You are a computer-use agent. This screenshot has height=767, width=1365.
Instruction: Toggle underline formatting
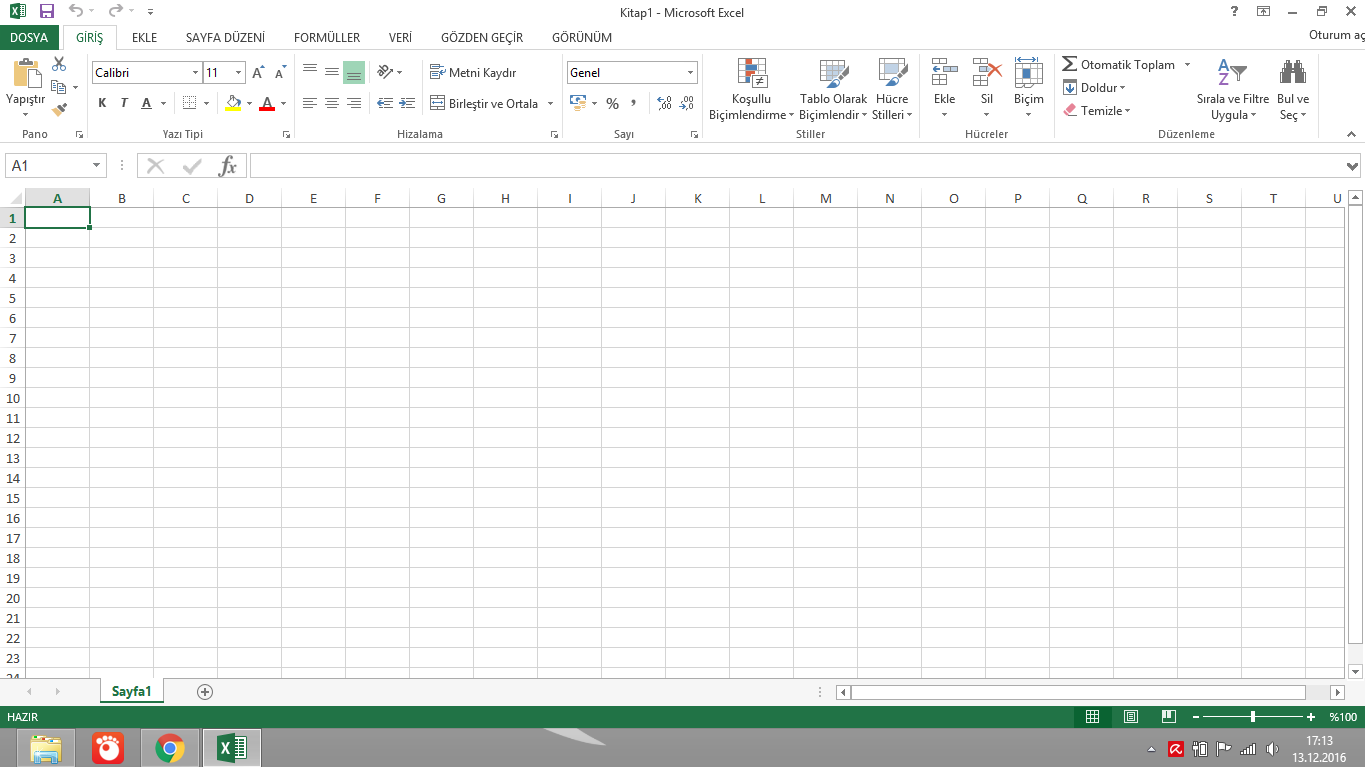click(147, 103)
